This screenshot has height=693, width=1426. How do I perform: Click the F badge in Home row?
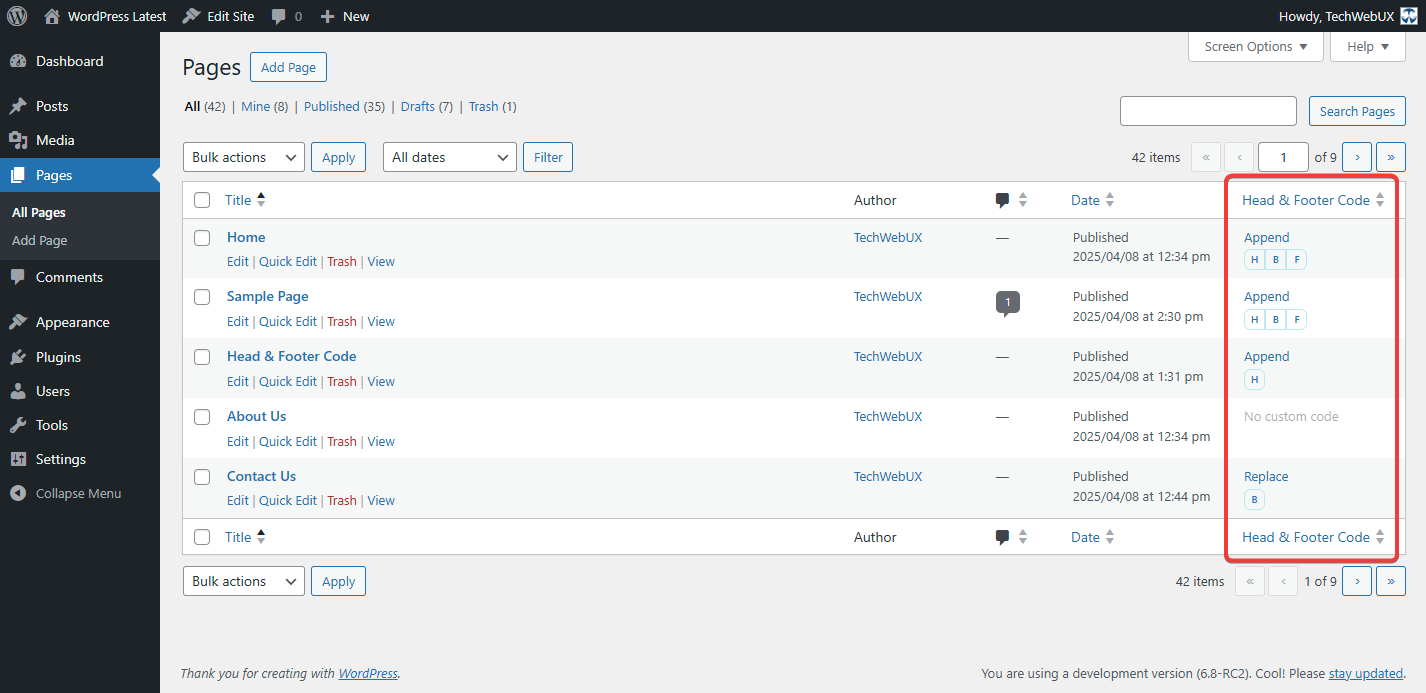(1297, 260)
